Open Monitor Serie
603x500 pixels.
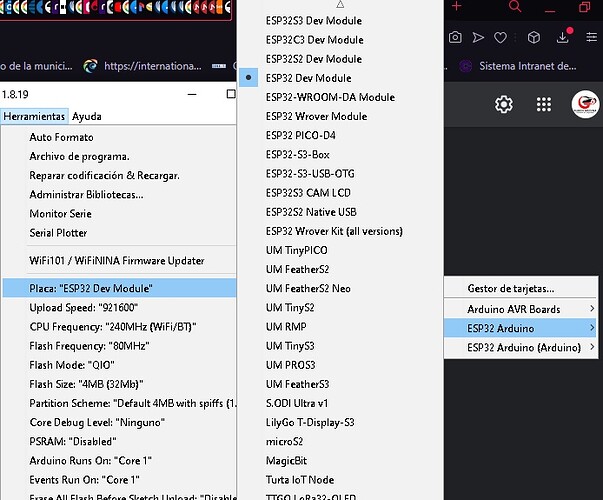(x=119, y=214)
